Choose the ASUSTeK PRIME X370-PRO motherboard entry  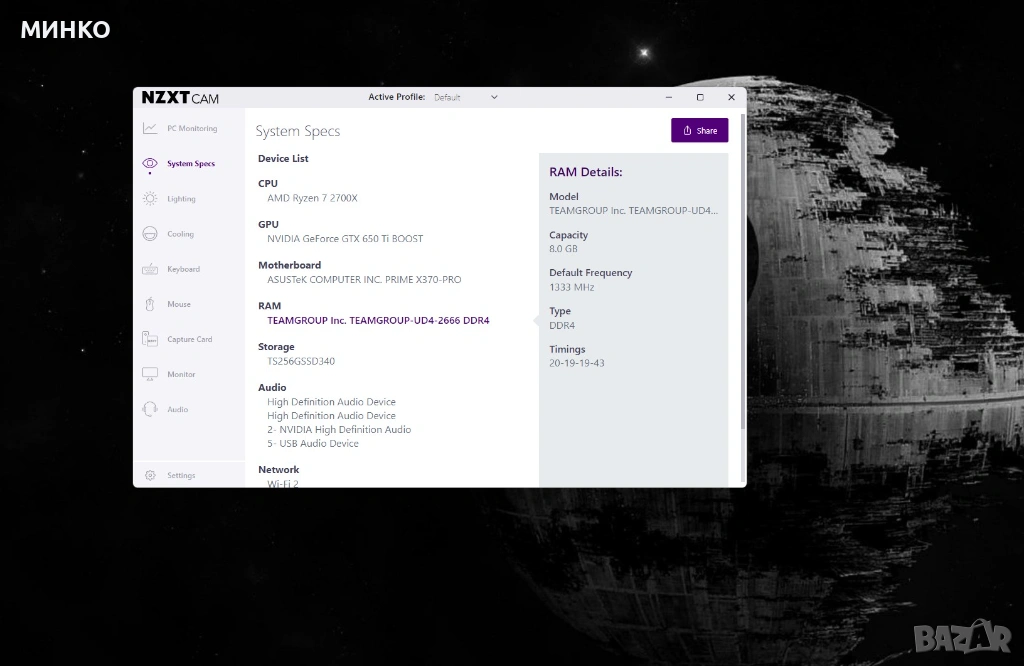coord(364,280)
